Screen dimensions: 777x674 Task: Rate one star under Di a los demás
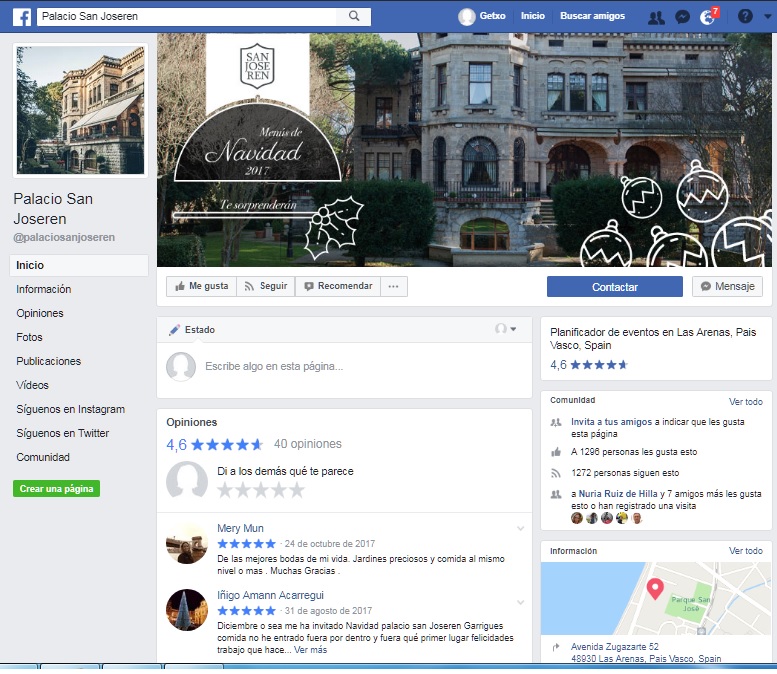pos(225,490)
